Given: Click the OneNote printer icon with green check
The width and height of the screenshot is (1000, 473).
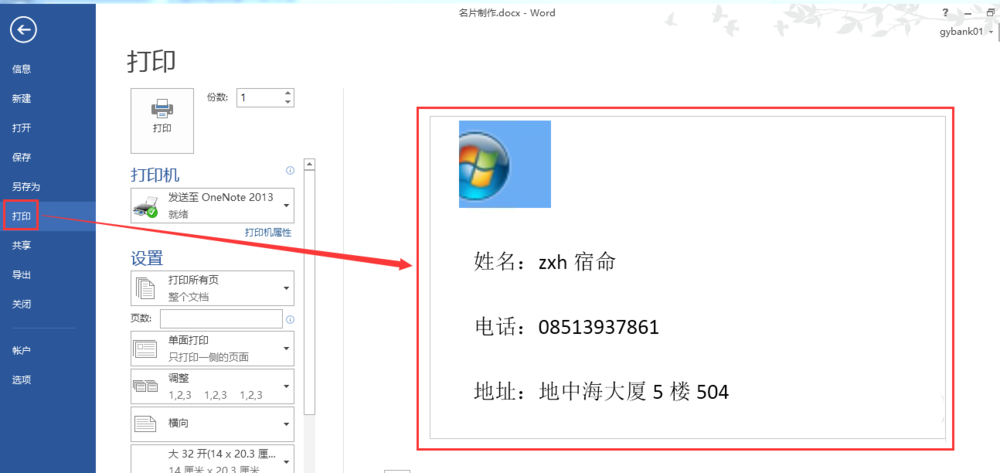Looking at the screenshot, I should [x=145, y=207].
